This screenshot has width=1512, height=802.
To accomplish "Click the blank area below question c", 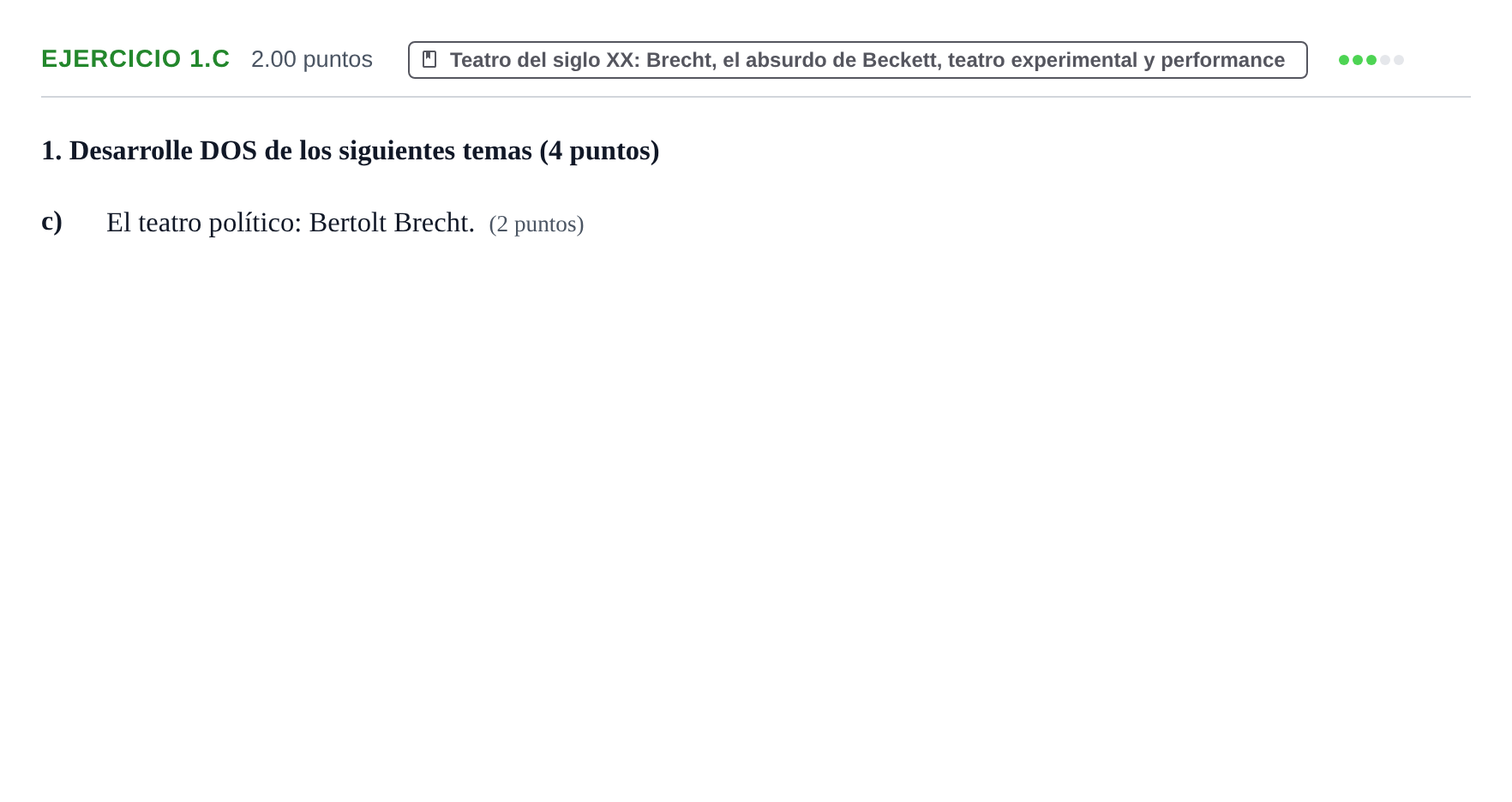I will click(756, 514).
